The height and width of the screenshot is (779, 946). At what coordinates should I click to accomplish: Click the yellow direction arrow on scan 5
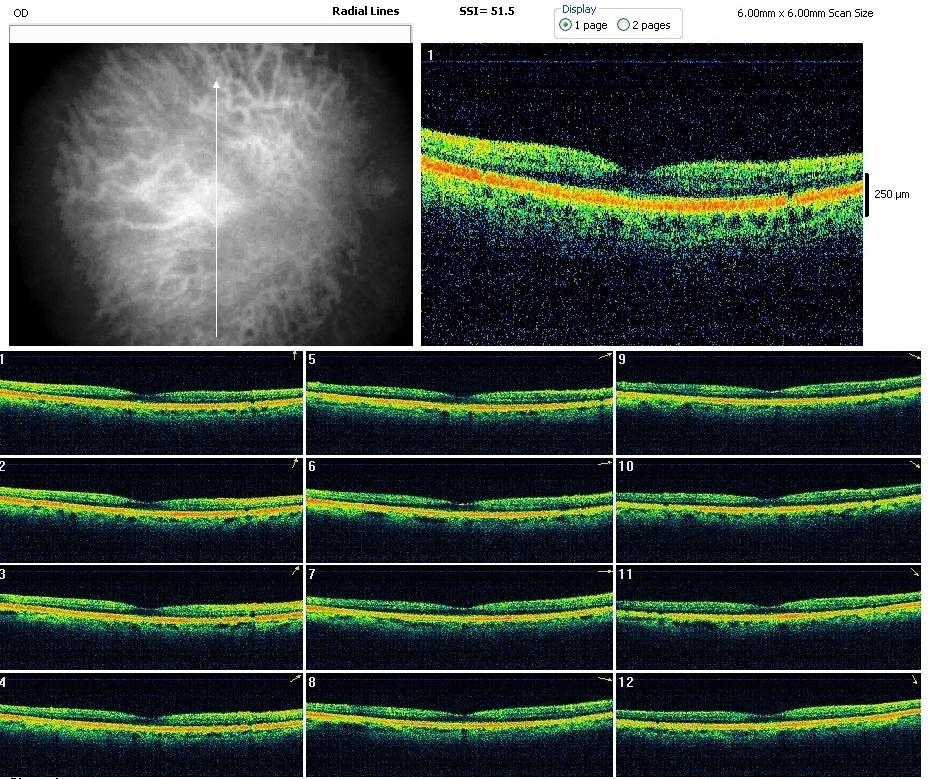tap(604, 356)
